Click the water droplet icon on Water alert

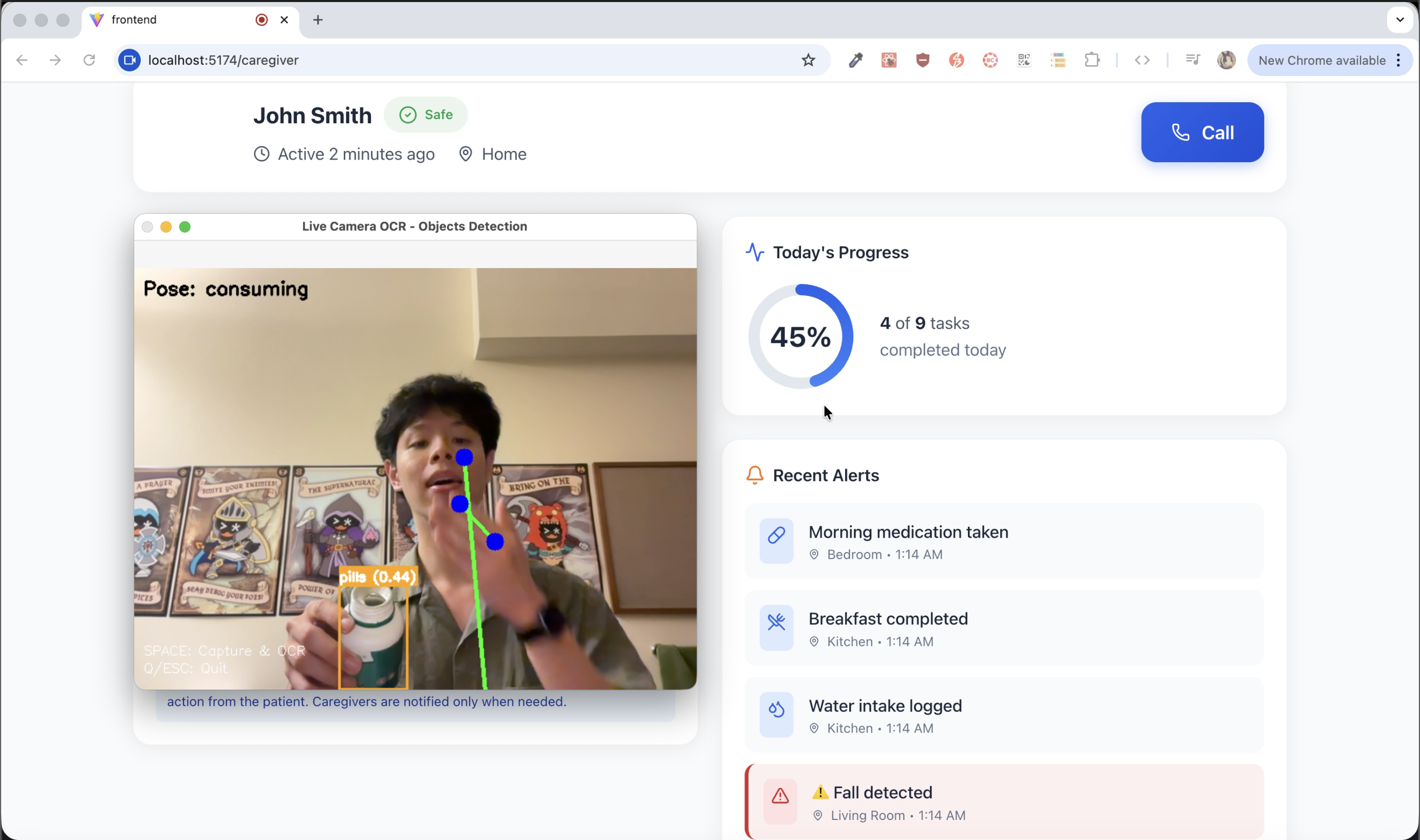coord(776,709)
